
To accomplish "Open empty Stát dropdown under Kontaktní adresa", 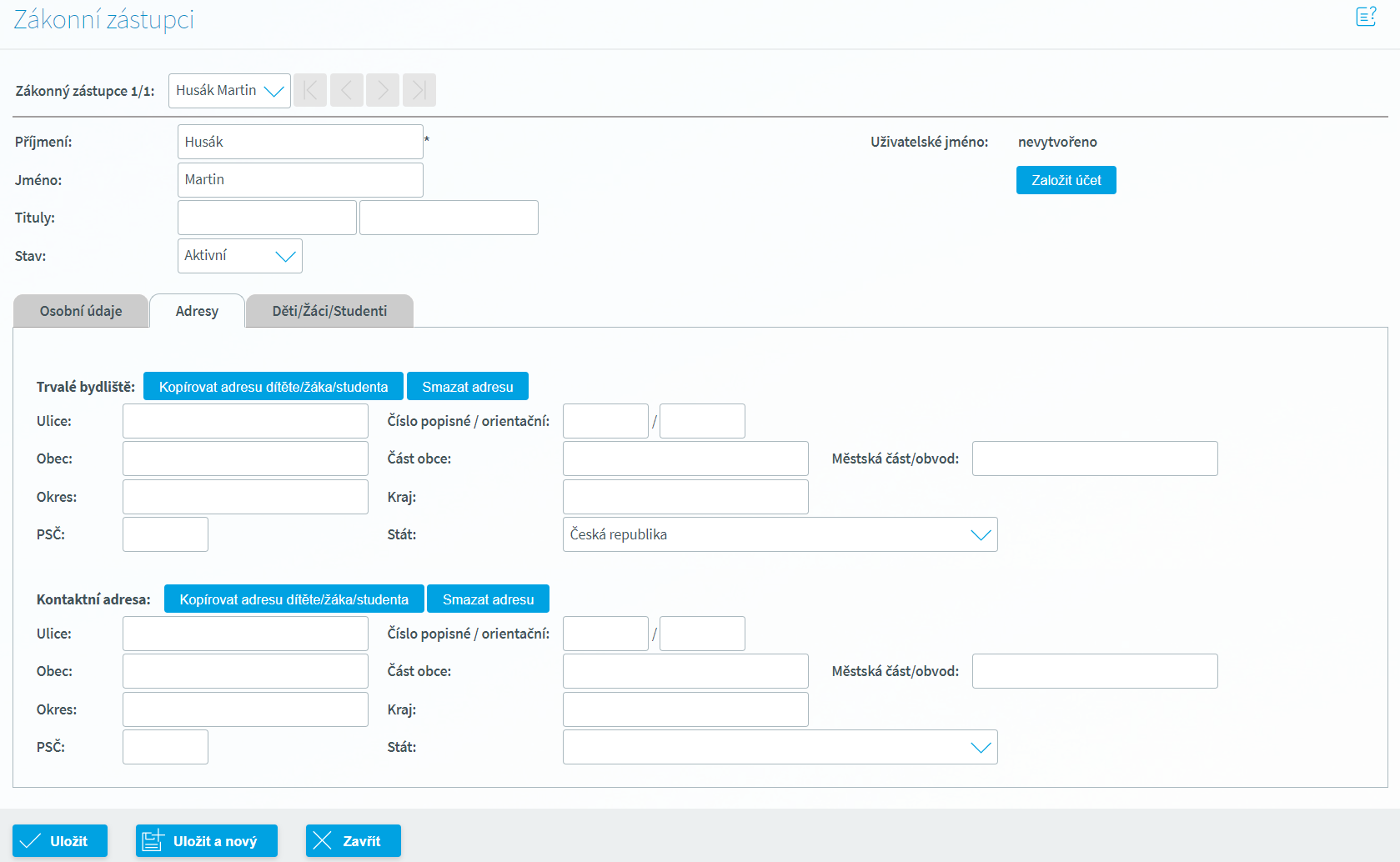I will (x=780, y=747).
